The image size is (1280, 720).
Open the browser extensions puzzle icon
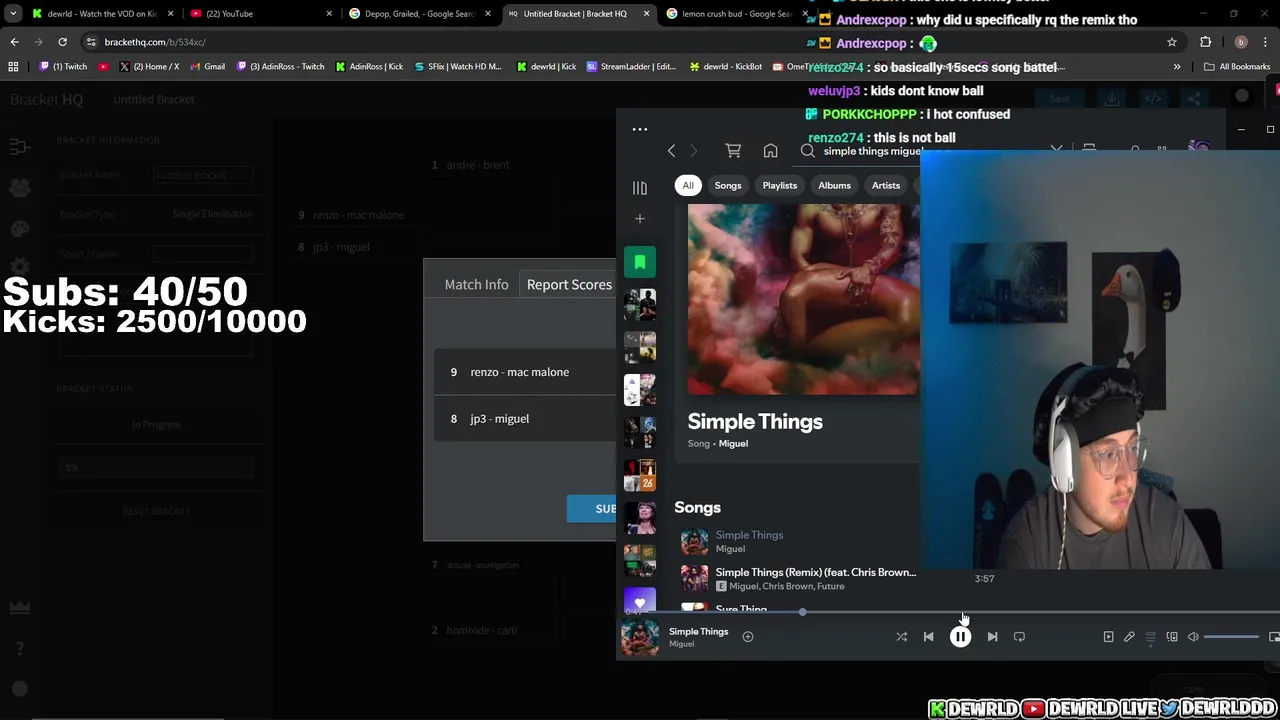(1205, 42)
